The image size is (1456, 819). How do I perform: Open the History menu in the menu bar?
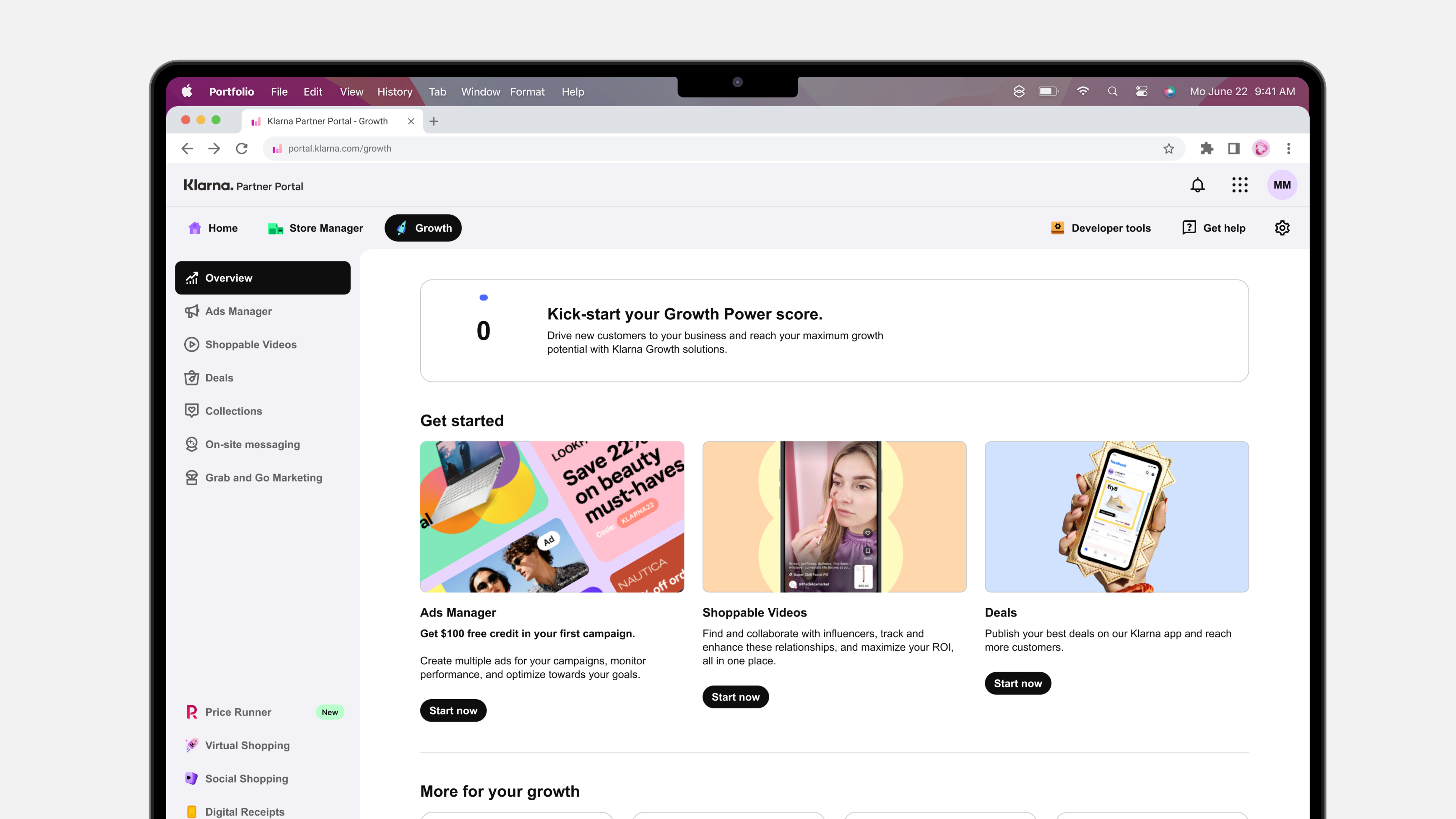[394, 91]
